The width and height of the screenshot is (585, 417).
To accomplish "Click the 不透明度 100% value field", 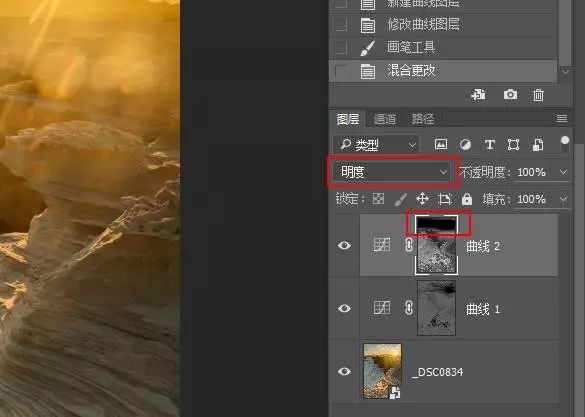I will pyautogui.click(x=531, y=172).
